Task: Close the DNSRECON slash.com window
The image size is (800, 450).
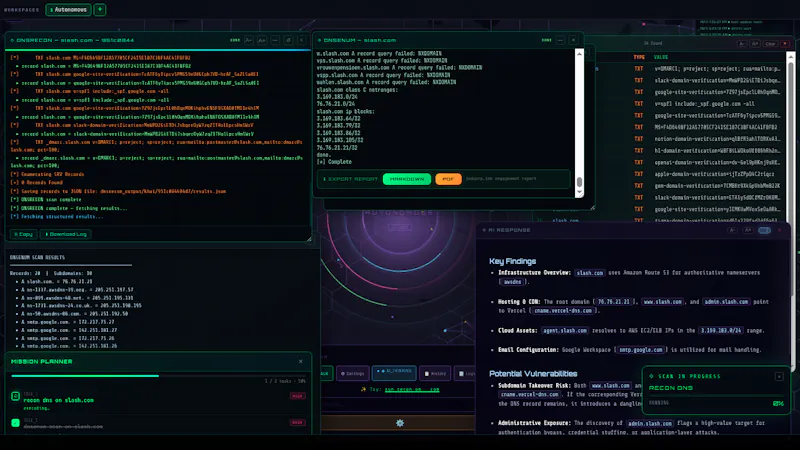Action: tap(302, 40)
